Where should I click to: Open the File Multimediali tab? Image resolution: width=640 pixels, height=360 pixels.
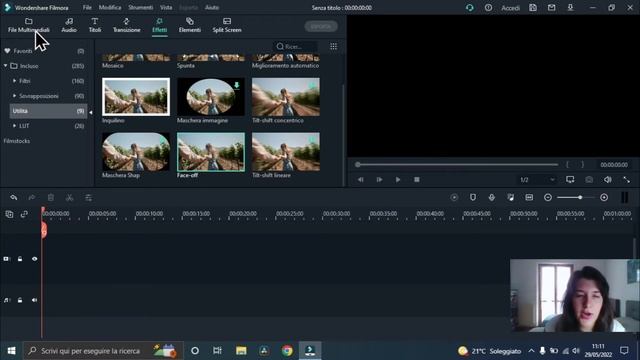29,25
